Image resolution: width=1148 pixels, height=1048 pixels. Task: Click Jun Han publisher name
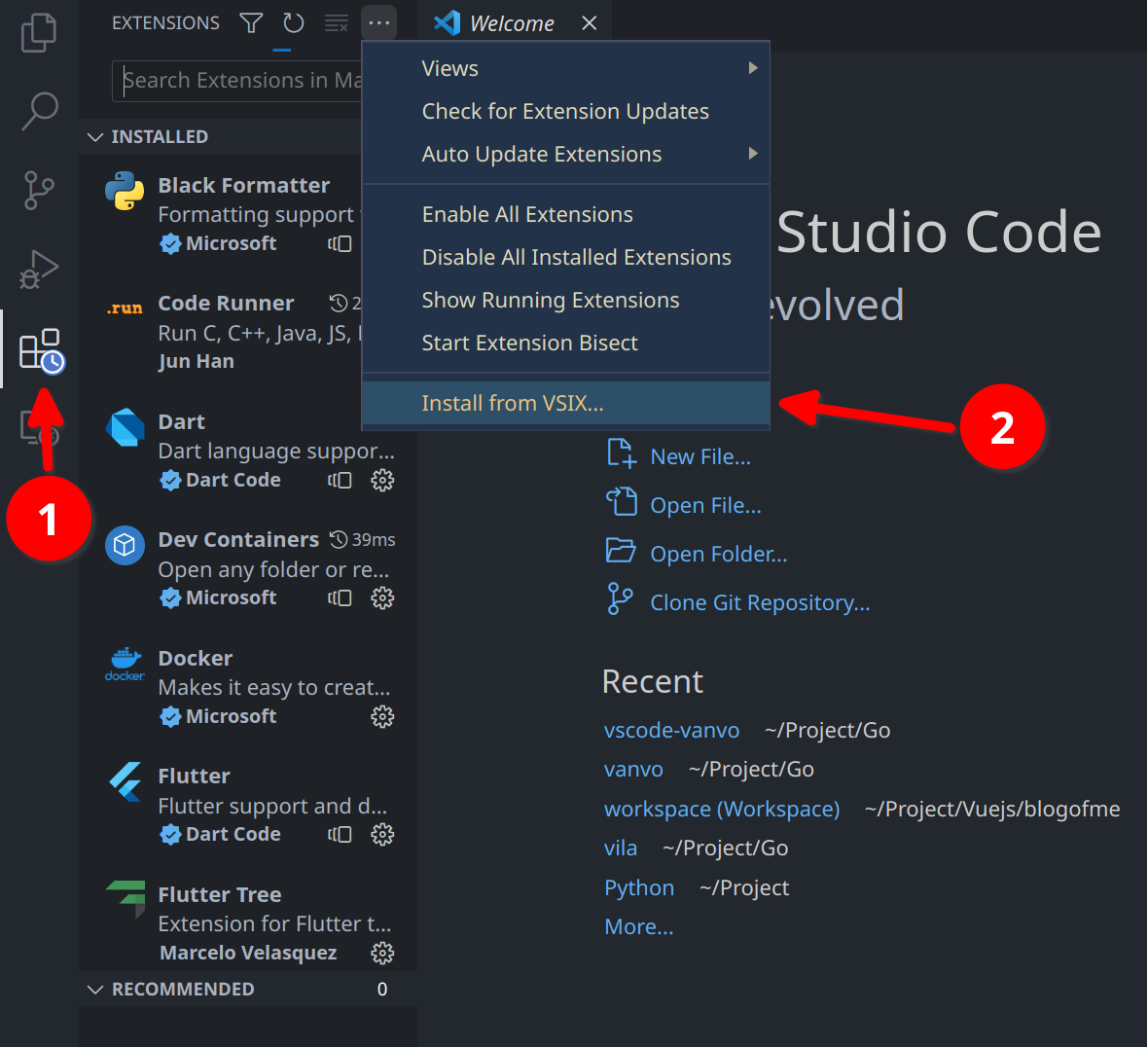(x=197, y=362)
